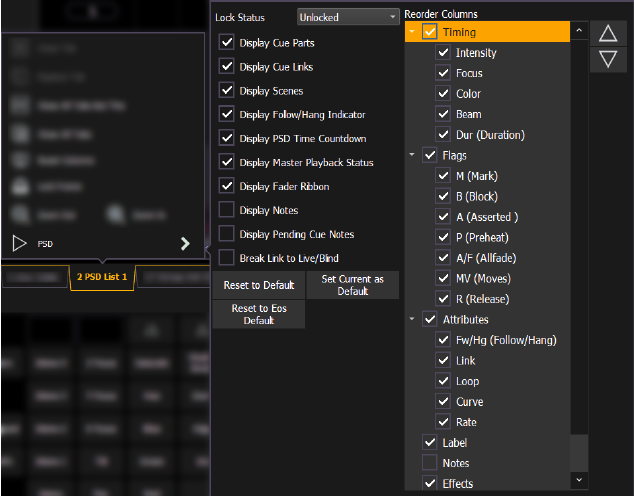This screenshot has width=634, height=496.
Task: Click the column list scrollbar down arrow
Action: point(579,482)
